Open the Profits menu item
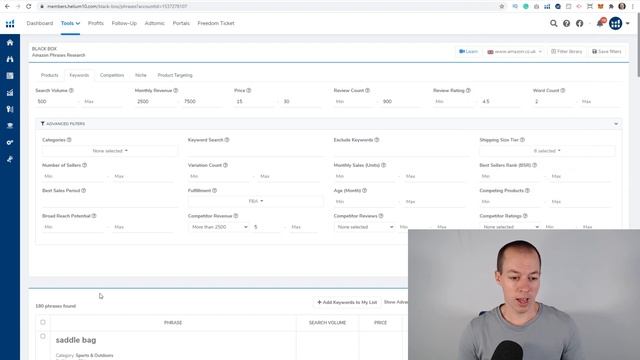Screen dimensions: 640x360 [x=96, y=23]
